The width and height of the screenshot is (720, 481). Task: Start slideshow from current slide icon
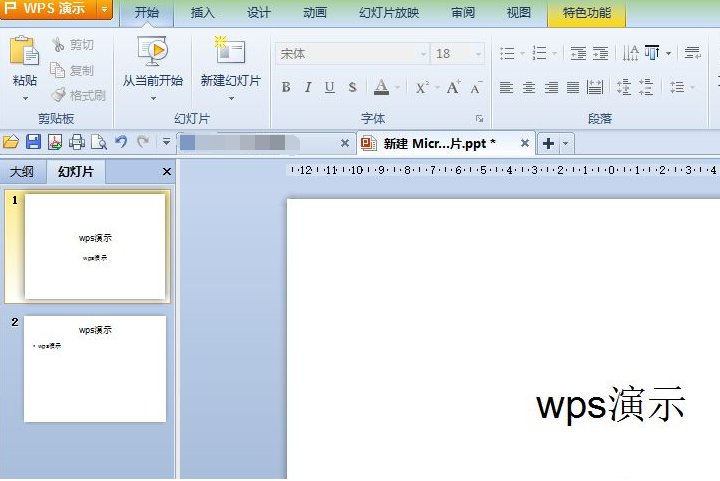tap(153, 50)
